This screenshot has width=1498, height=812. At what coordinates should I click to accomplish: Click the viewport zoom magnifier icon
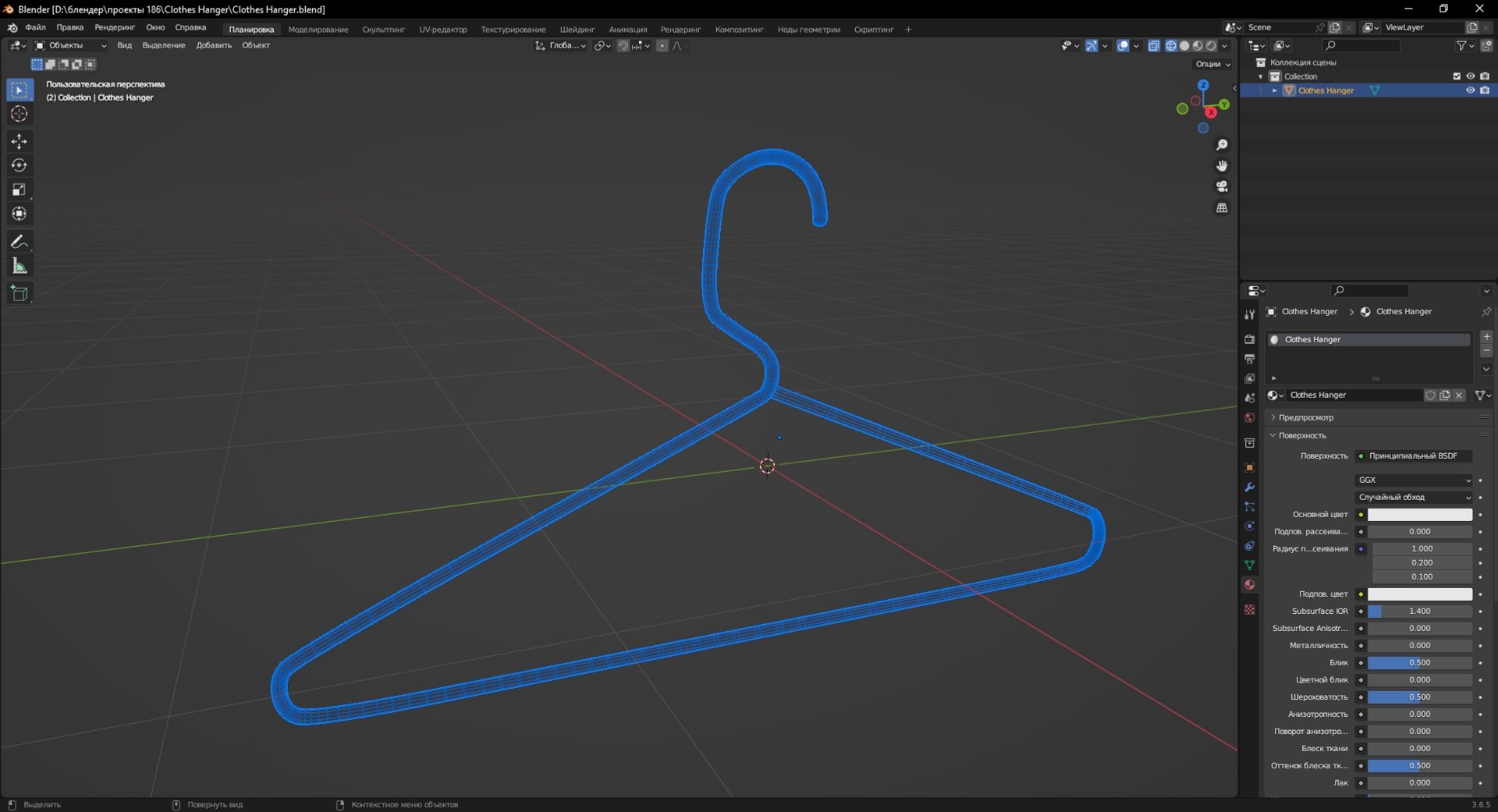tap(1222, 145)
